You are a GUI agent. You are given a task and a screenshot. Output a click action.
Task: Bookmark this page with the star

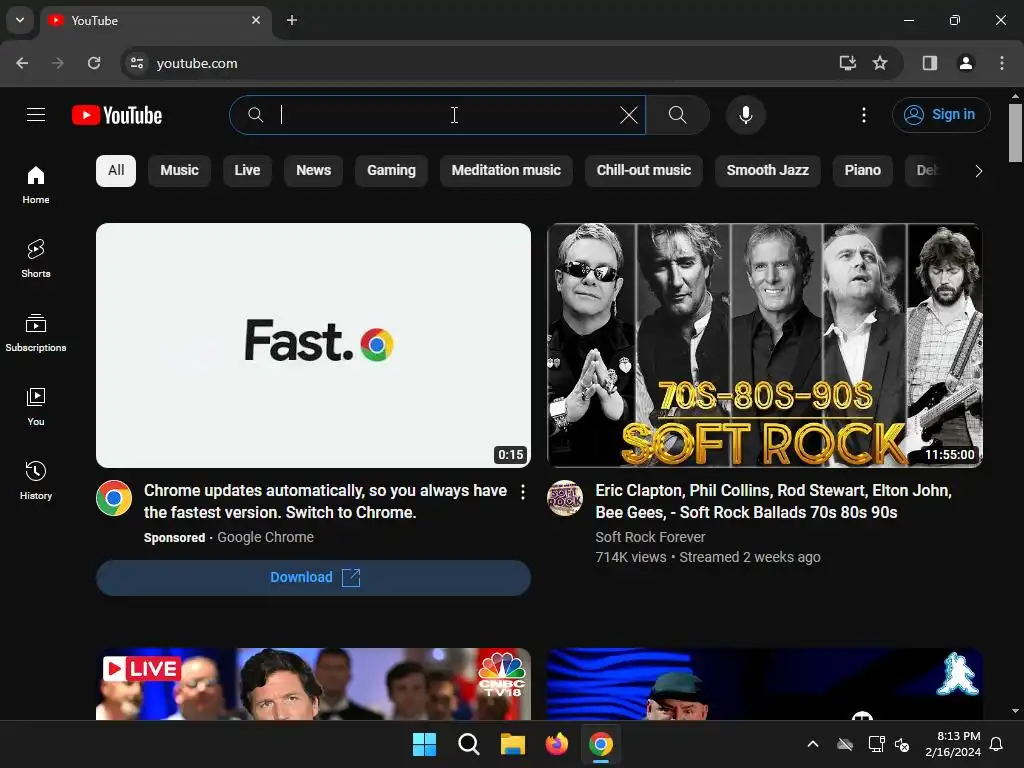[x=880, y=63]
